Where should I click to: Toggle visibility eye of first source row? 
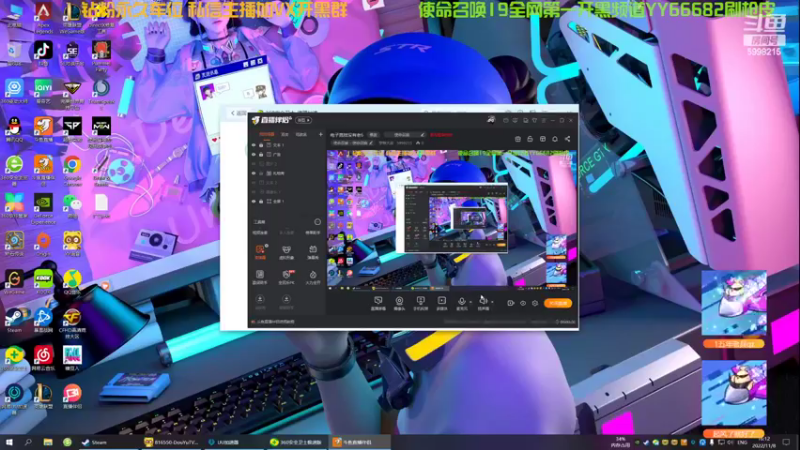tap(254, 145)
